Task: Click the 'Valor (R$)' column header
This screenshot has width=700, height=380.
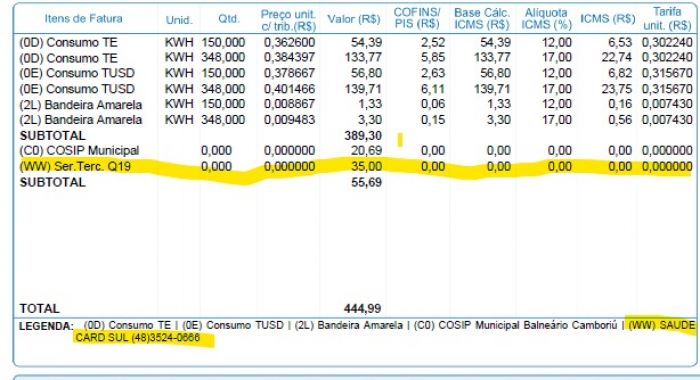Action: [354, 19]
